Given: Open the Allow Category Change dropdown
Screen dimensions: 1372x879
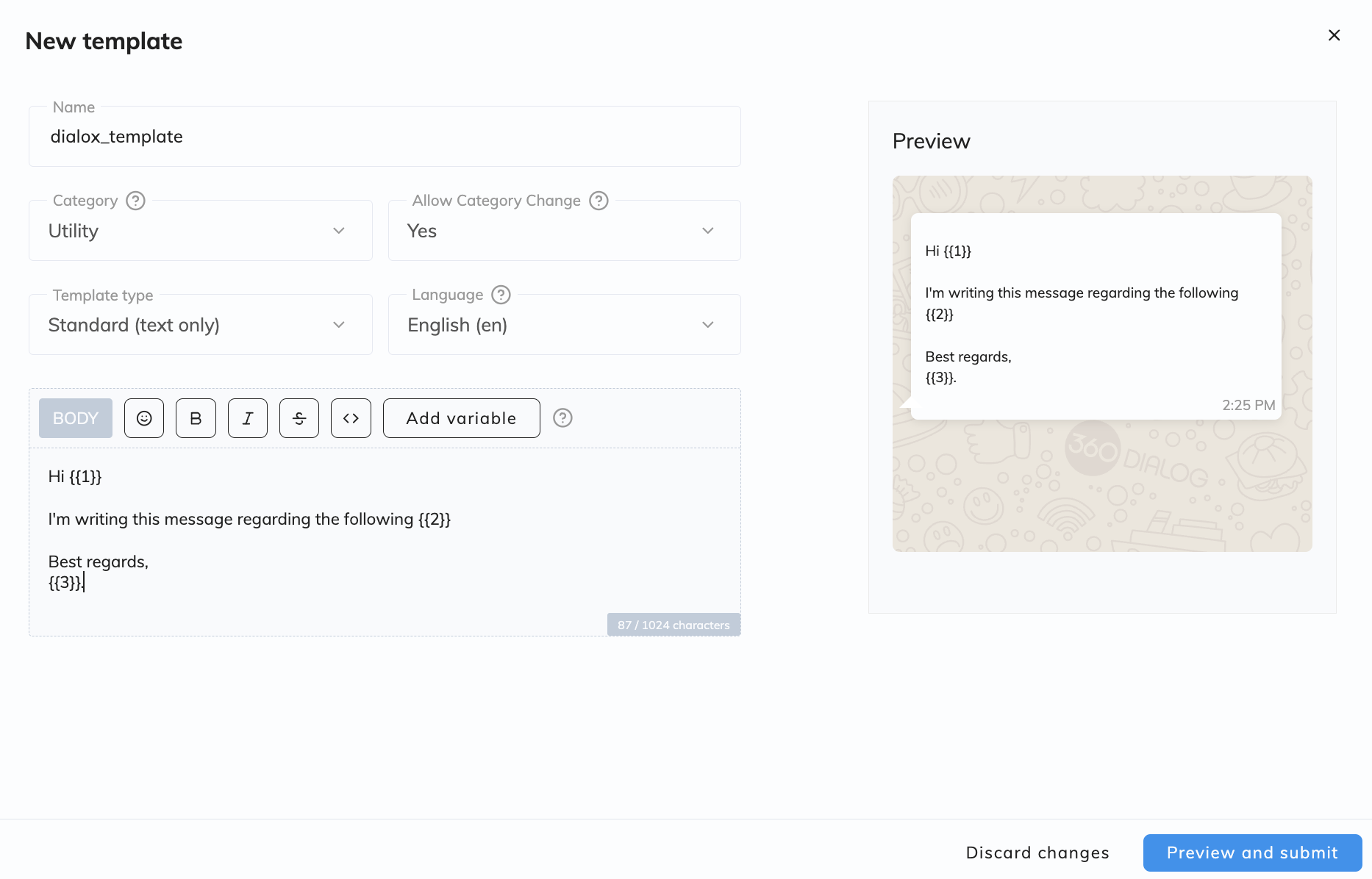Looking at the screenshot, I should [x=564, y=231].
